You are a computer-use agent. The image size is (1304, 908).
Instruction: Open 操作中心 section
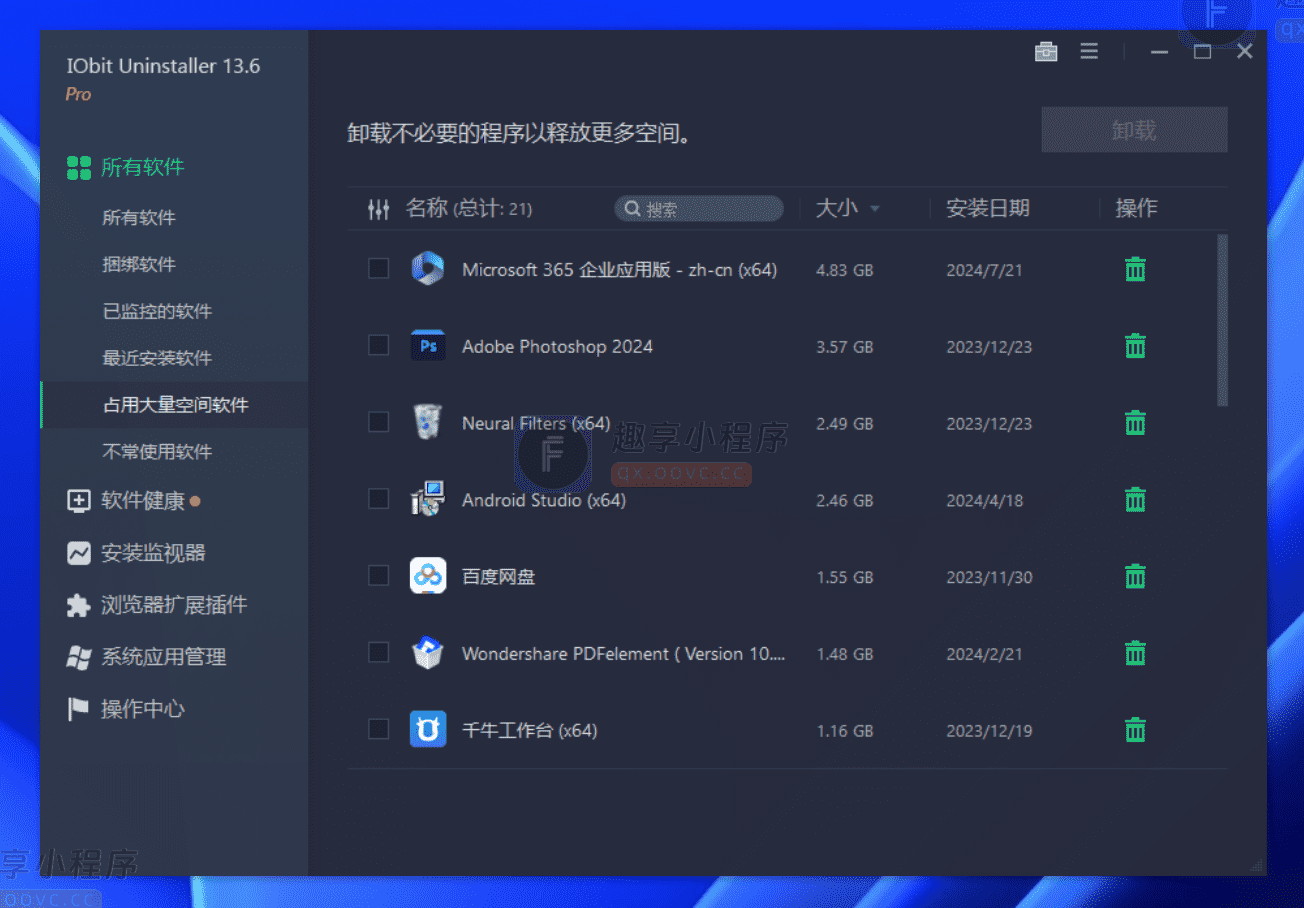tap(143, 709)
